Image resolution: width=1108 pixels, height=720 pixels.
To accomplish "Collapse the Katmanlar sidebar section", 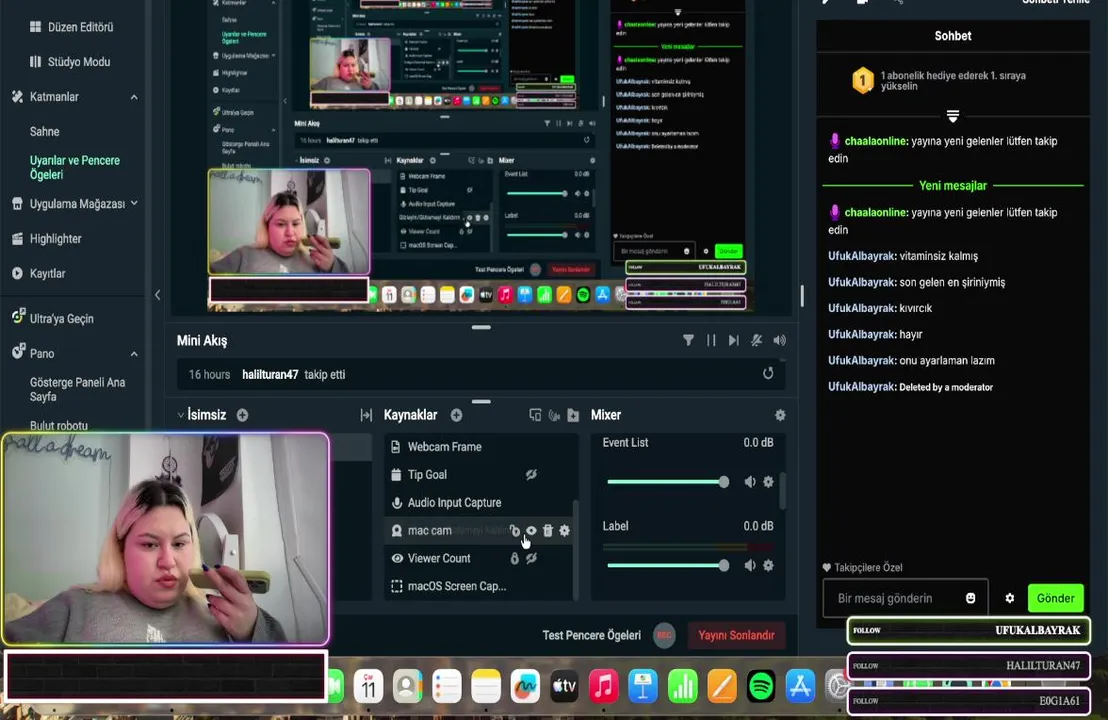I will [134, 97].
